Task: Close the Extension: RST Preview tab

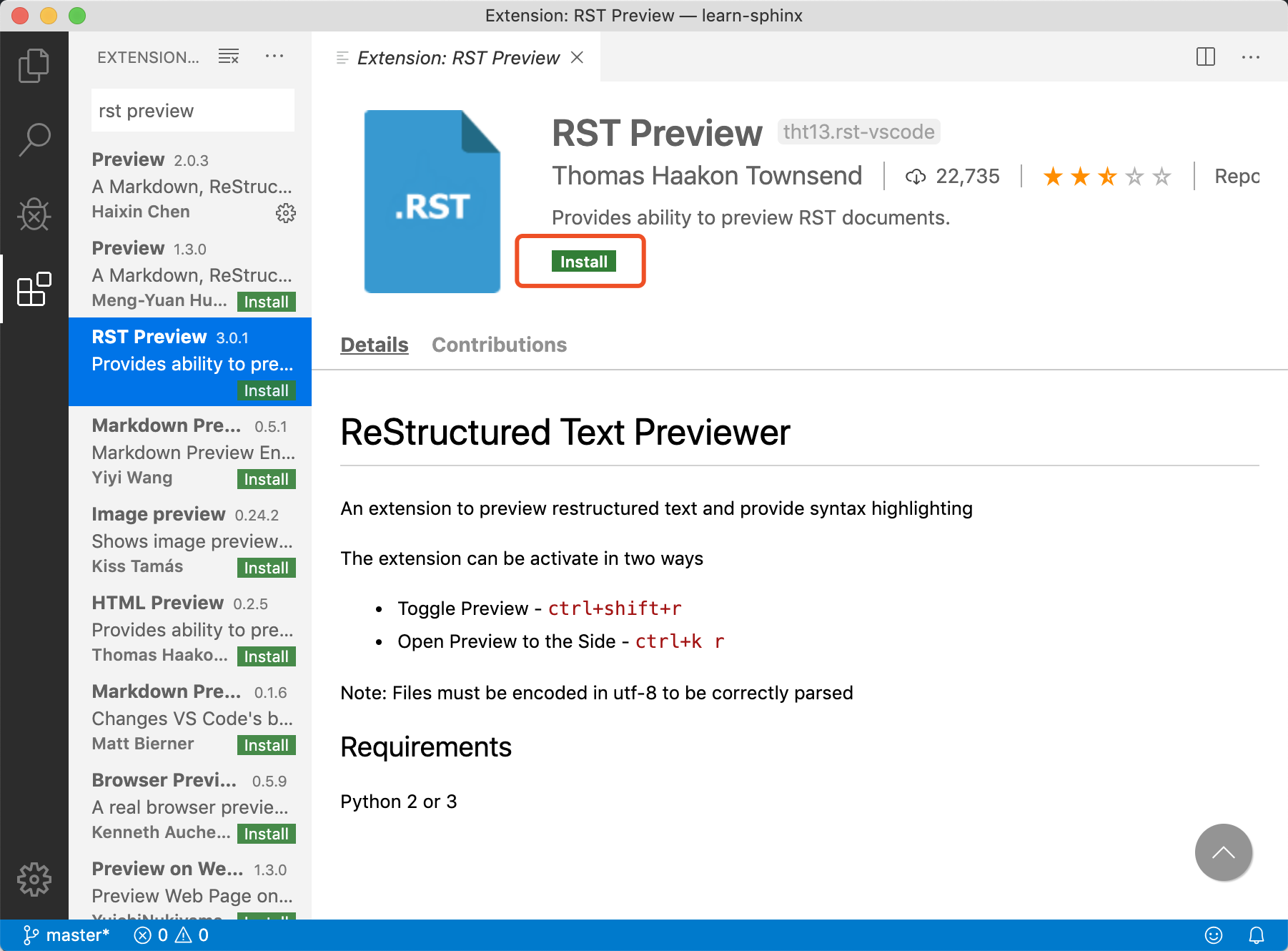Action: click(x=578, y=57)
